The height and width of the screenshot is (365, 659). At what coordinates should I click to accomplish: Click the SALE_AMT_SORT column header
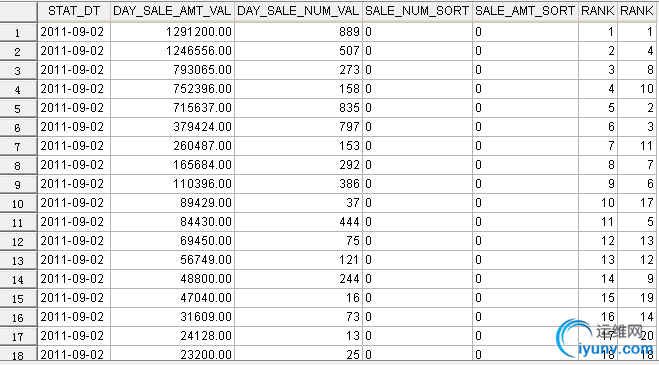tap(525, 11)
